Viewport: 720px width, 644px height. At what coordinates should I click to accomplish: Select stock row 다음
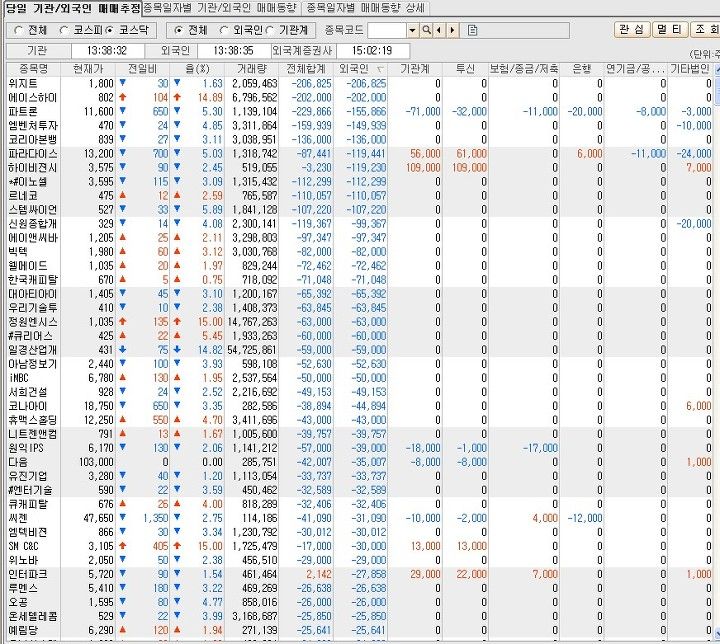360,462
